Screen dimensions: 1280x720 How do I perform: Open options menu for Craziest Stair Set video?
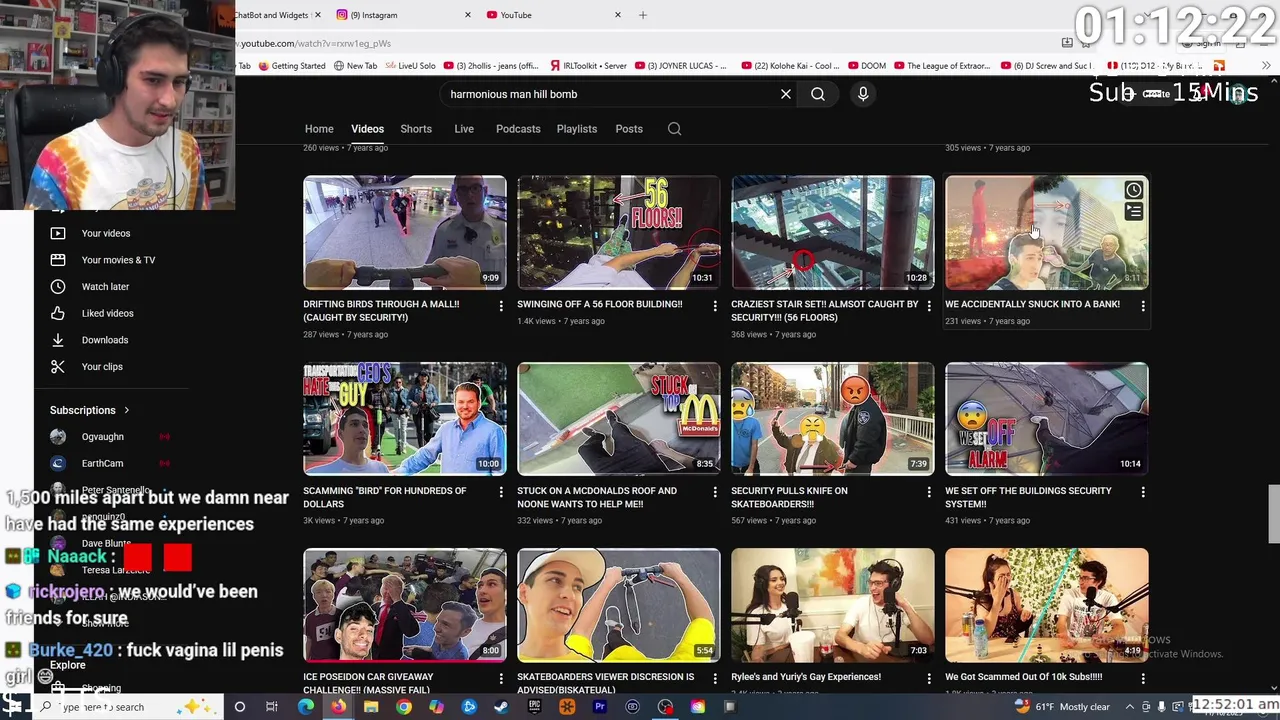[929, 306]
